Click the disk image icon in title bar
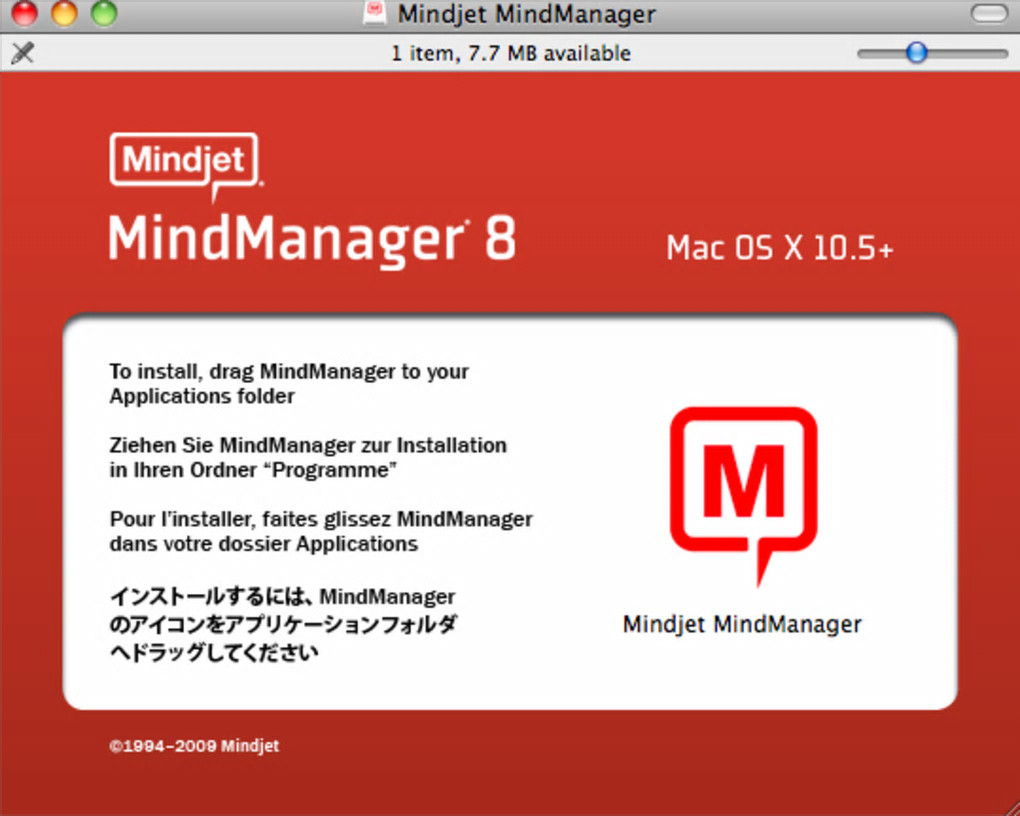The height and width of the screenshot is (816, 1020). pos(375,14)
